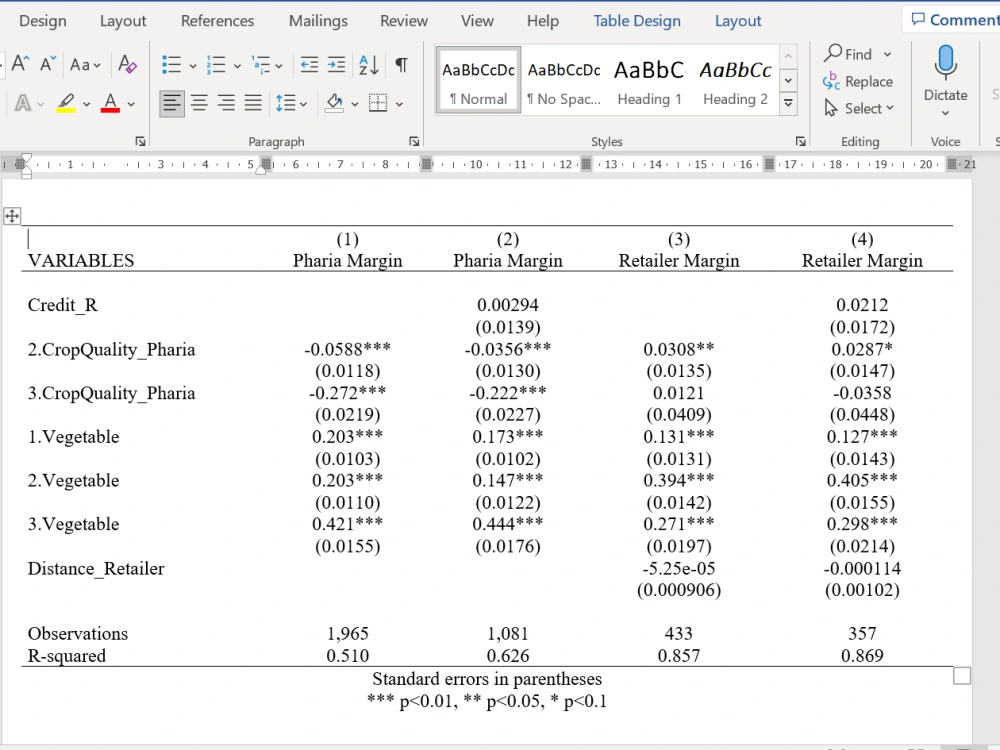This screenshot has height=750, width=1000.
Task: Expand line spacing dropdown arrow
Action: (304, 104)
